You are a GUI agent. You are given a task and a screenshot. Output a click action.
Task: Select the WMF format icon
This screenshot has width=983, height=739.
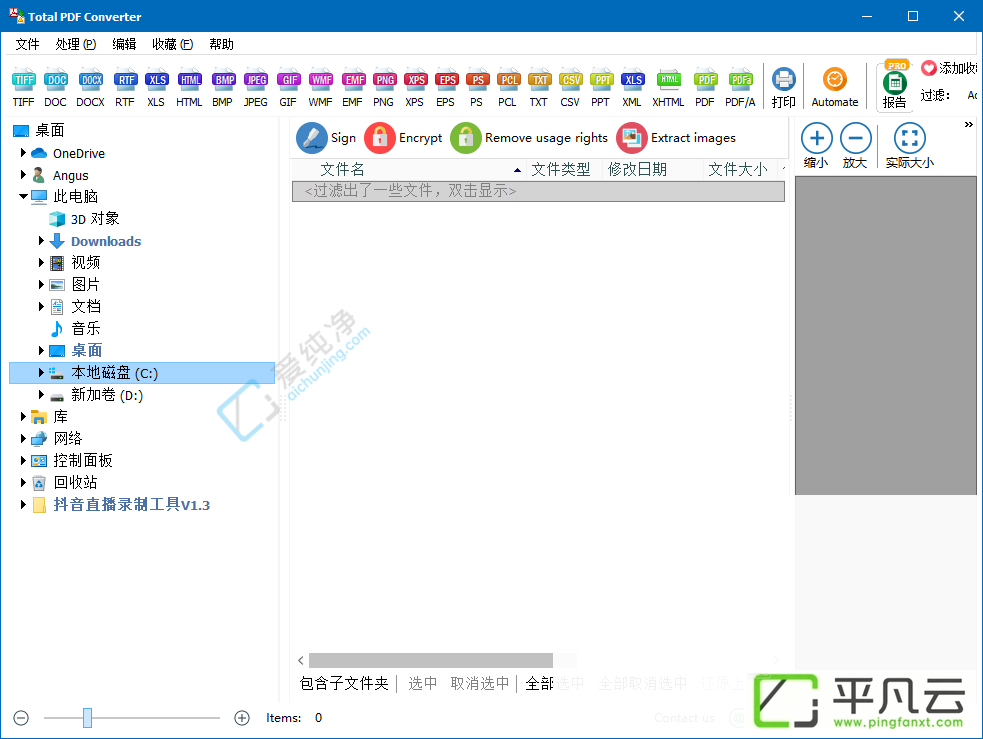pyautogui.click(x=320, y=88)
